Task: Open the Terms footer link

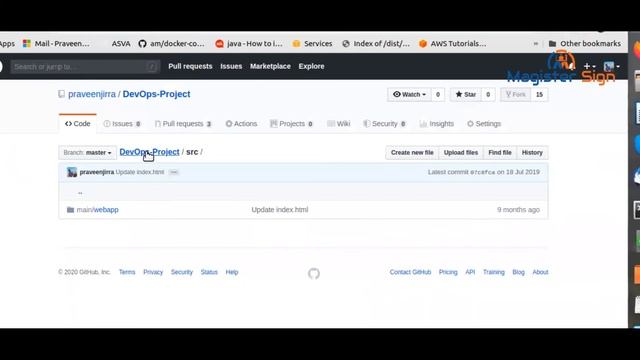Action: 127,272
